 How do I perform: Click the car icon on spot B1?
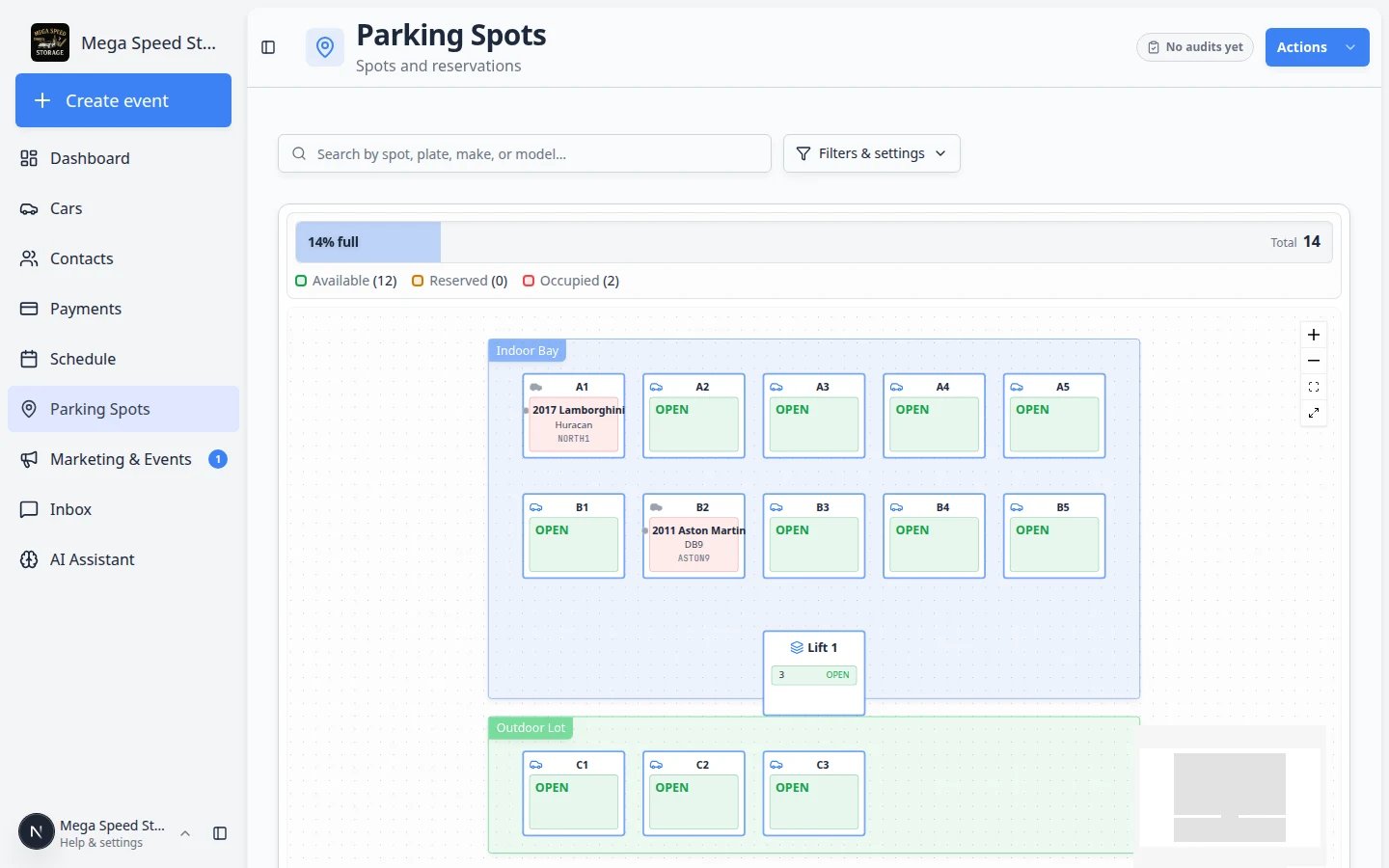pos(536,507)
